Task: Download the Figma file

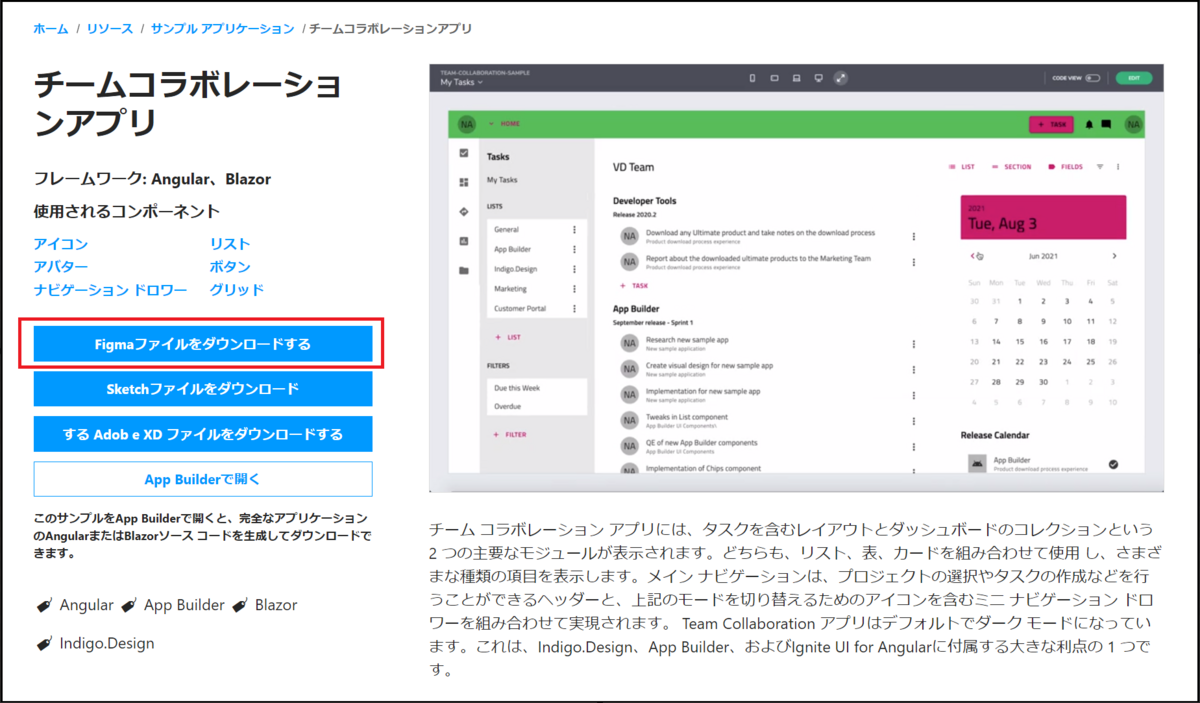Action: click(x=203, y=344)
